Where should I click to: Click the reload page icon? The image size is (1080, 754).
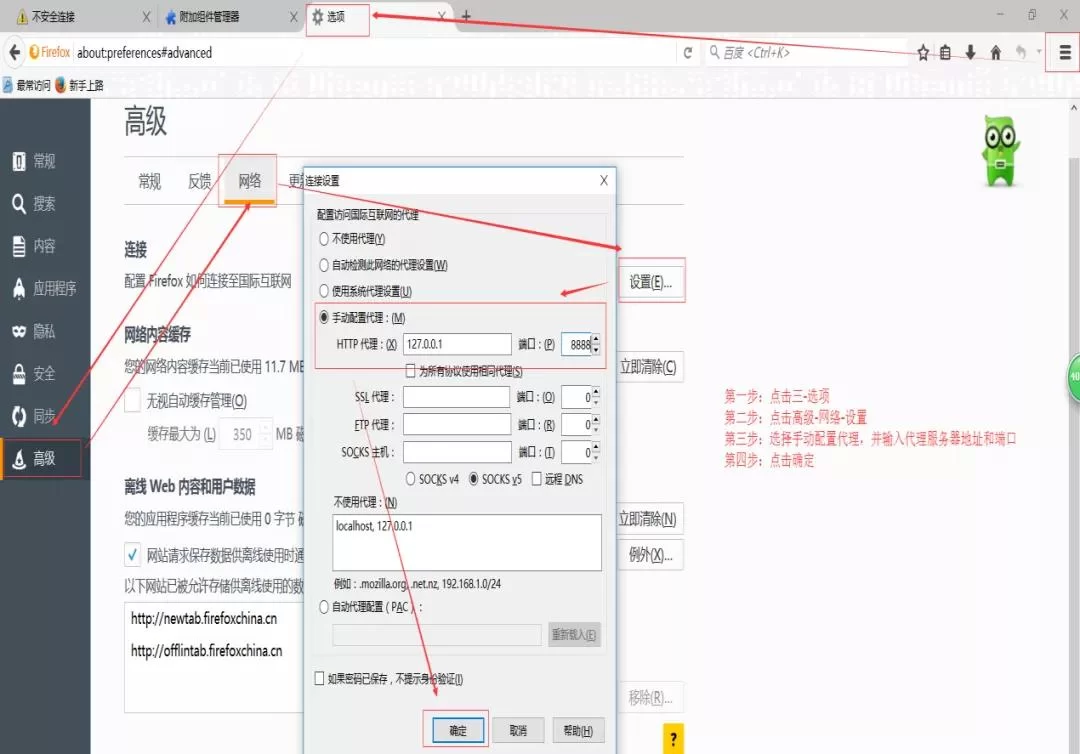(688, 53)
